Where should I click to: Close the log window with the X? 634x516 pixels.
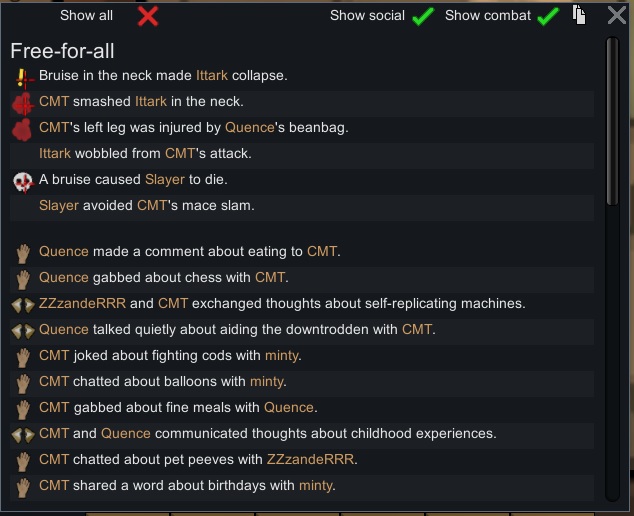(617, 15)
